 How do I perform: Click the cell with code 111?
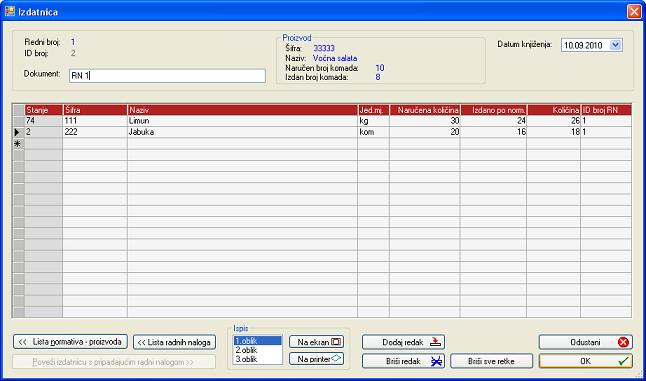[95, 121]
